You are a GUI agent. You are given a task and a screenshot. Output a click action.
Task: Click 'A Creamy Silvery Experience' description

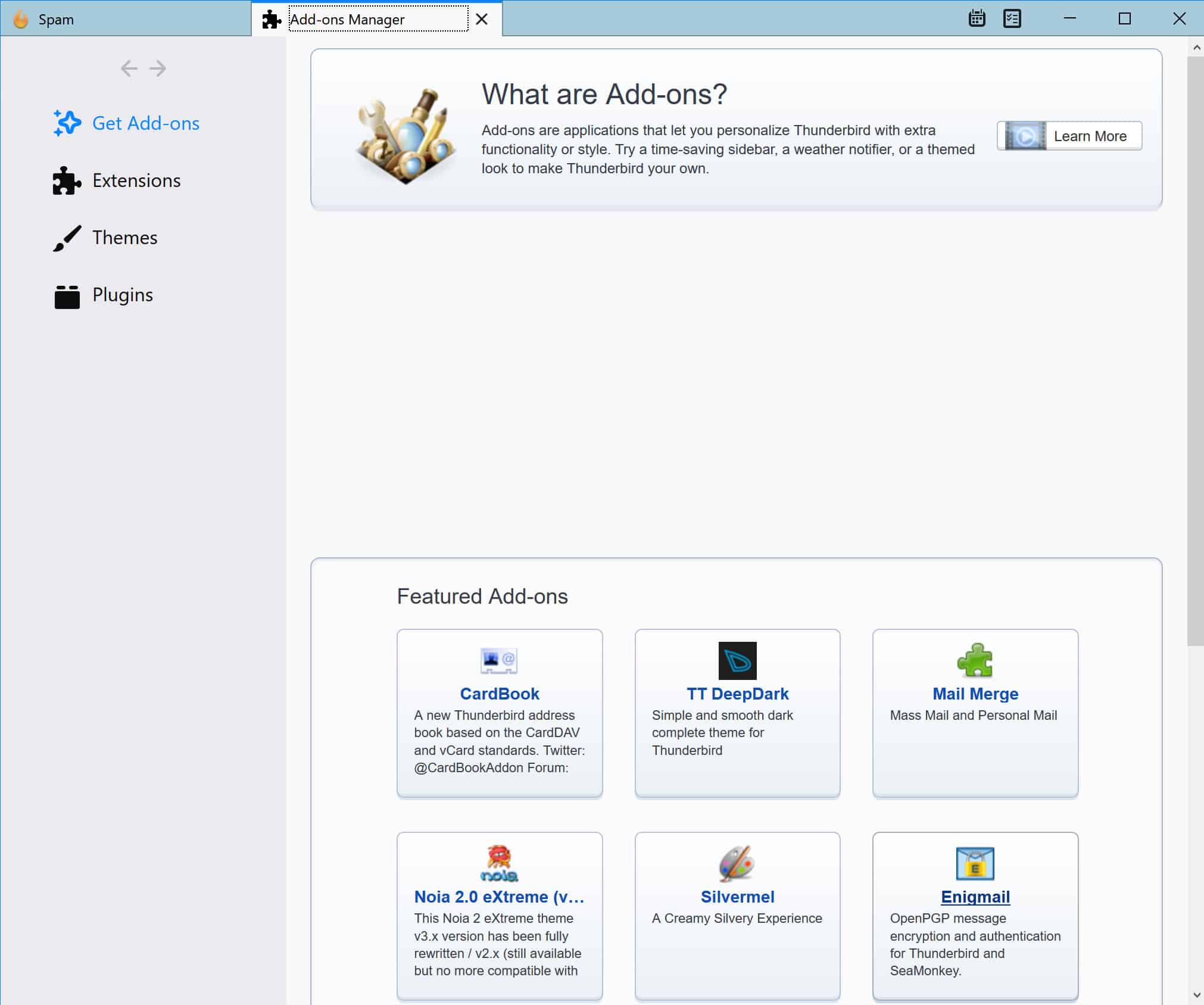(737, 918)
